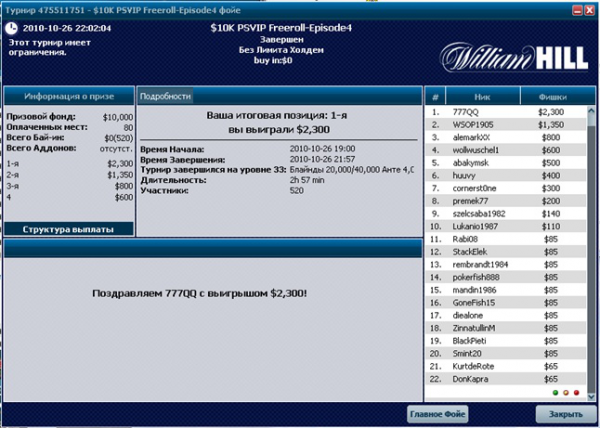
Task: Sort players by # column header
Action: [x=435, y=97]
